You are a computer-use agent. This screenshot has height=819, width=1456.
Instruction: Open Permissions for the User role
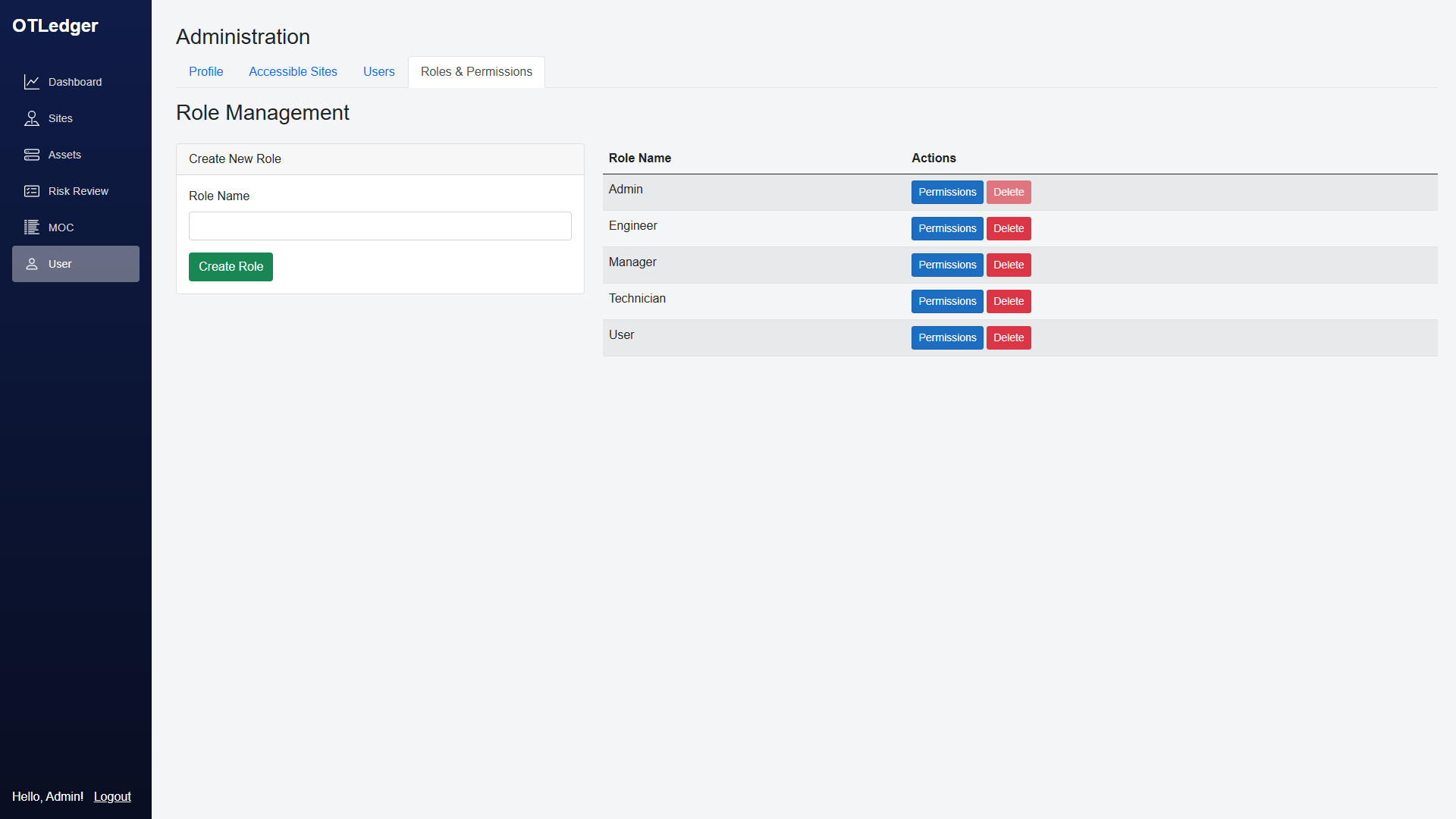pos(947,337)
